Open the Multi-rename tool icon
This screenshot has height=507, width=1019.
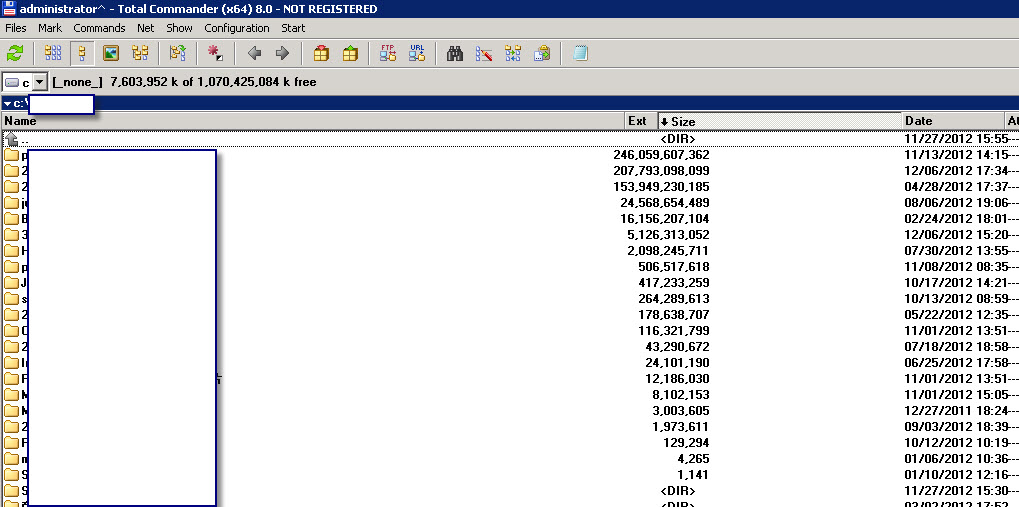[x=484, y=53]
